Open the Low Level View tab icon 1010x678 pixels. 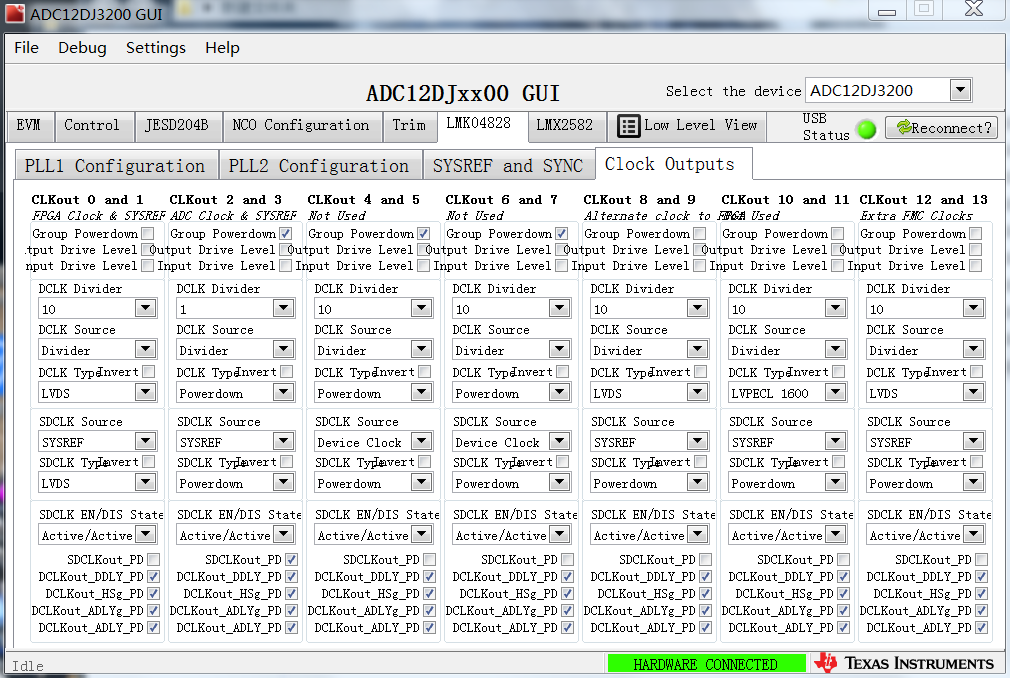[628, 126]
